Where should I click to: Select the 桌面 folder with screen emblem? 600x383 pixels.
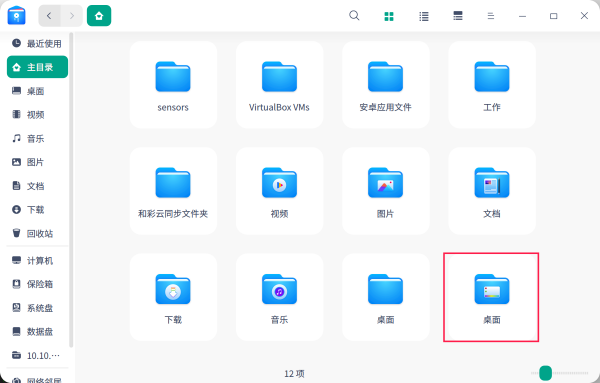492,289
